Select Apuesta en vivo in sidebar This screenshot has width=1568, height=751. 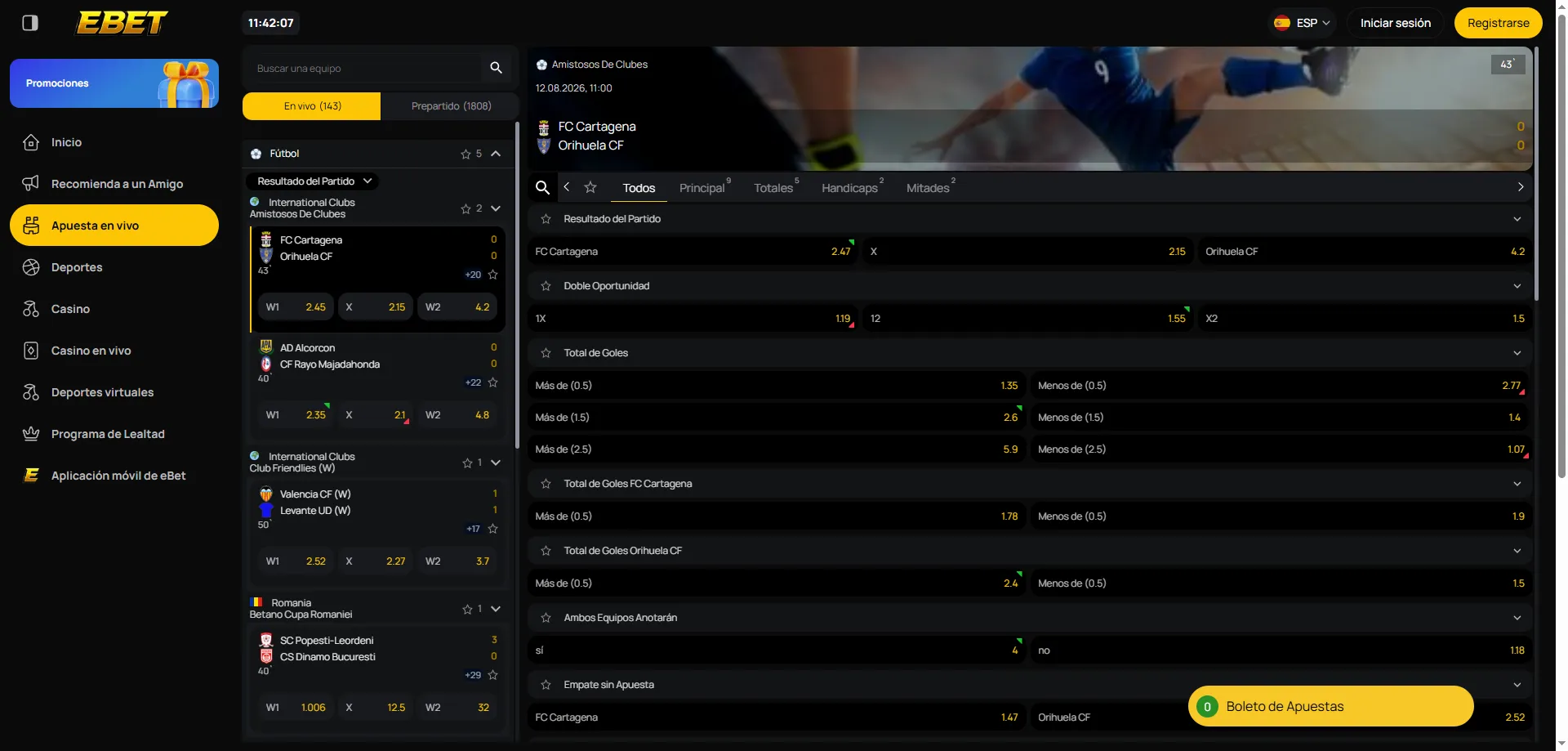[114, 226]
